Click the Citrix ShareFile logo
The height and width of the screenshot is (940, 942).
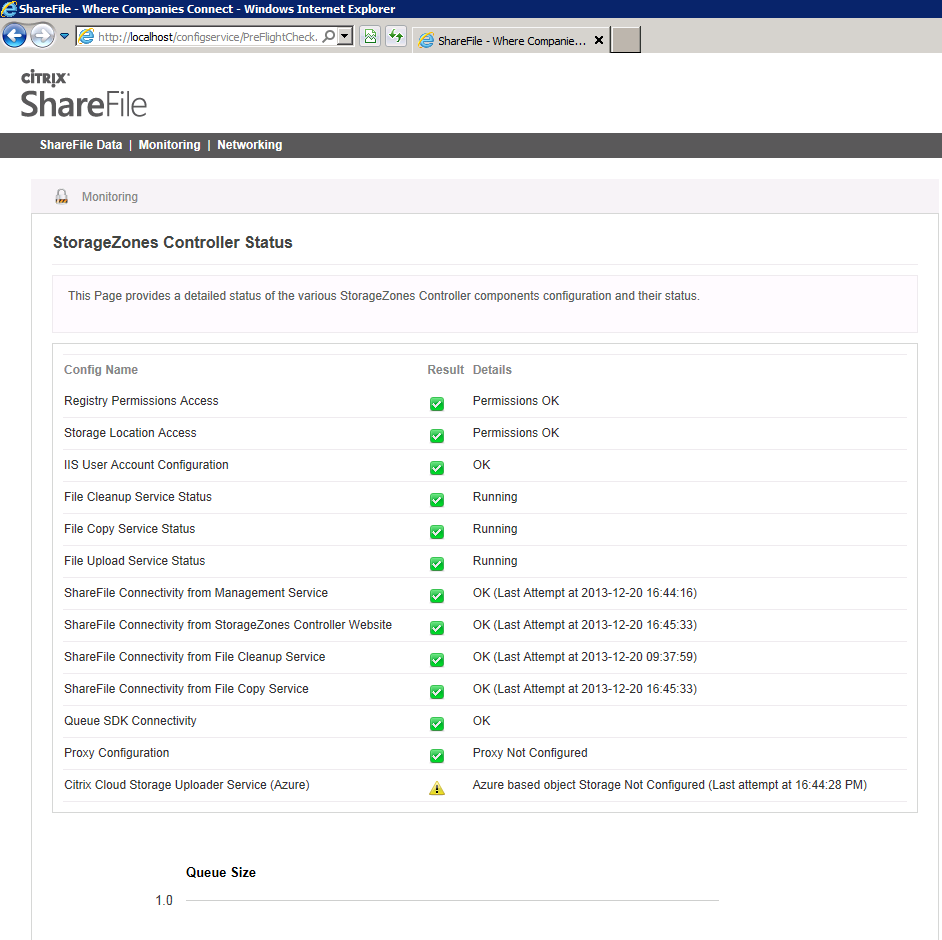pyautogui.click(x=84, y=94)
